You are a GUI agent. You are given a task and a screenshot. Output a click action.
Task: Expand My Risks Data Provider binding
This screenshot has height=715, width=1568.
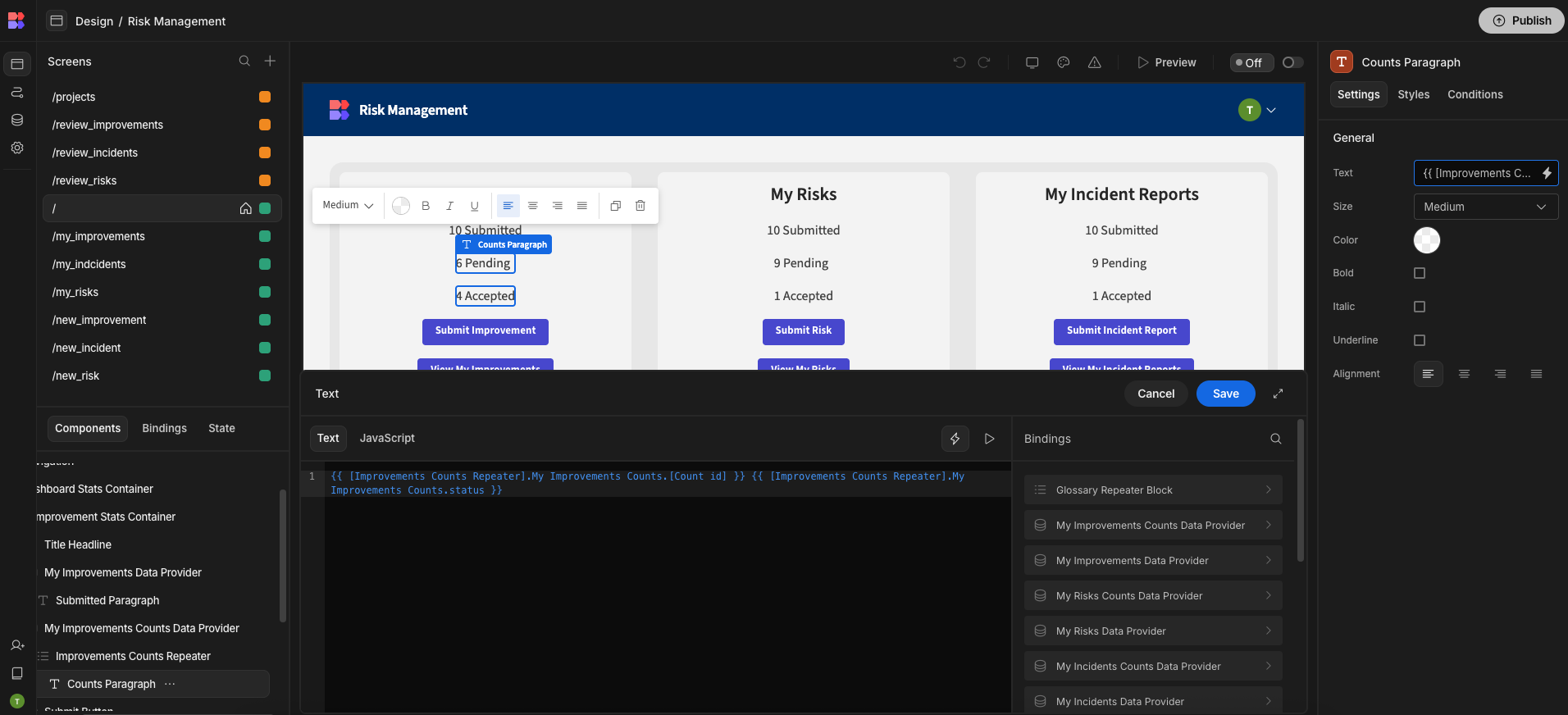pyautogui.click(x=1152, y=631)
